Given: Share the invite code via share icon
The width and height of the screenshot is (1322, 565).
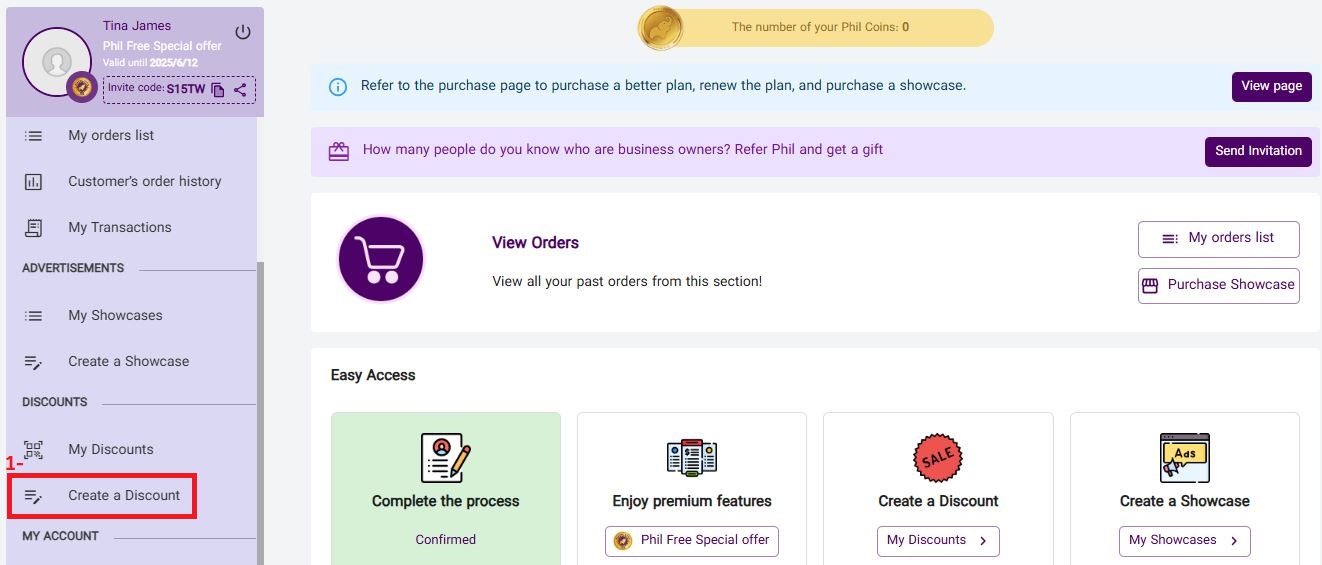Looking at the screenshot, I should (240, 90).
